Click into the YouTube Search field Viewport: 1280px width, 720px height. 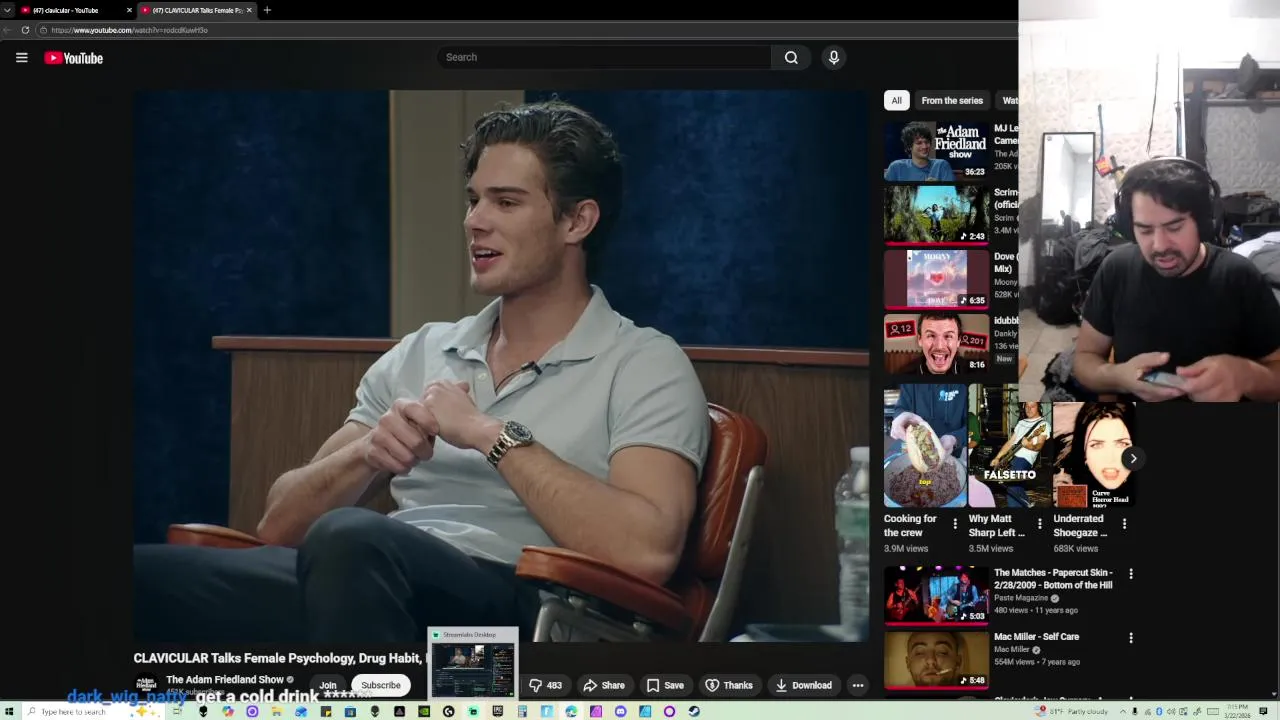(x=604, y=57)
